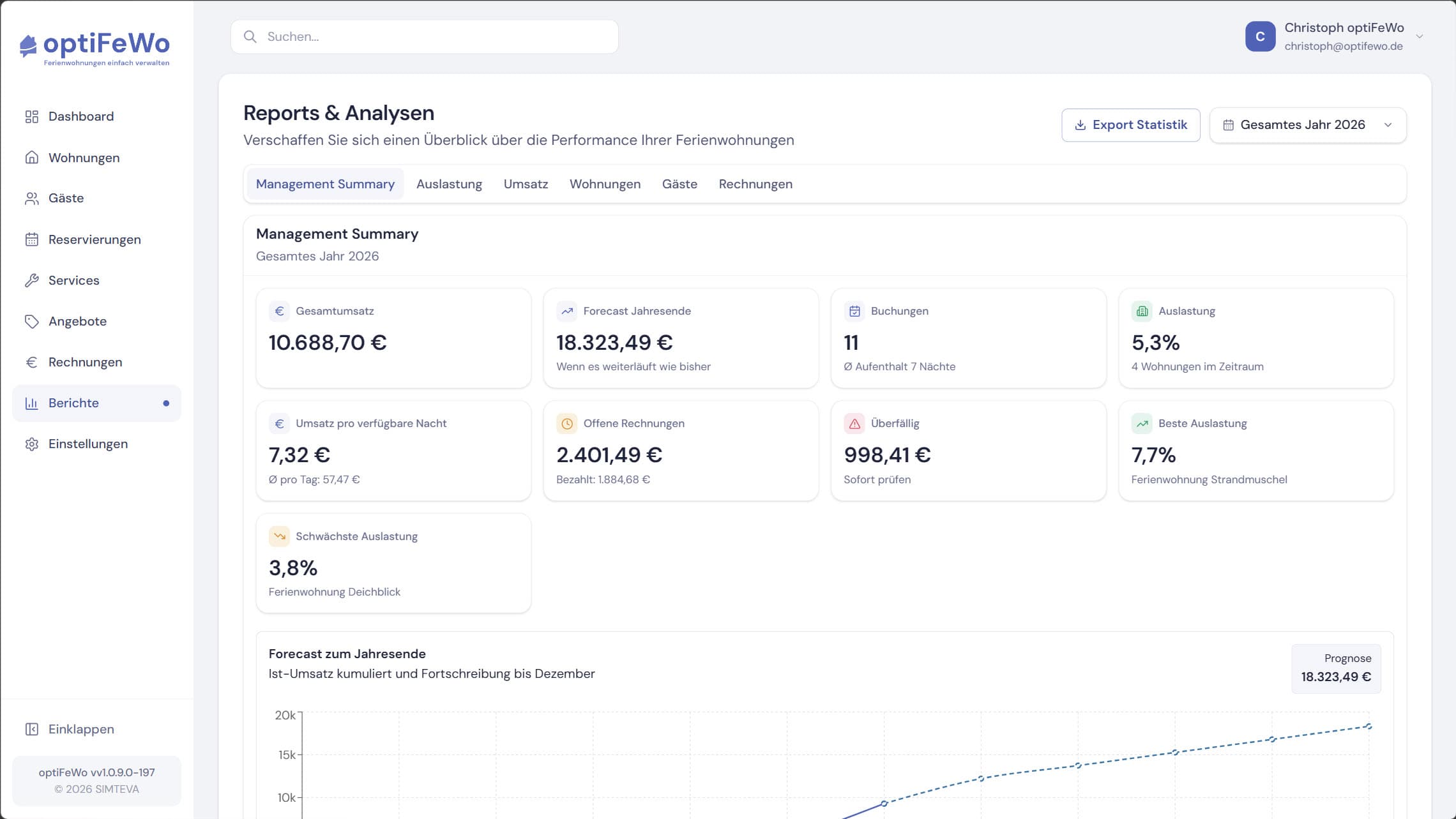Image resolution: width=1456 pixels, height=819 pixels.
Task: Open the Umsatz tab
Action: 526,184
